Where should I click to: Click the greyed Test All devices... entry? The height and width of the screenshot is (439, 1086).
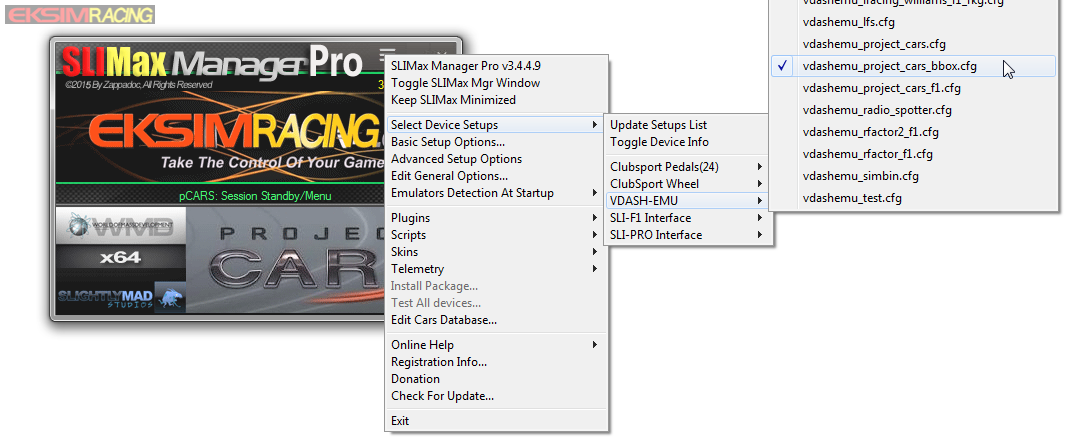click(497, 303)
